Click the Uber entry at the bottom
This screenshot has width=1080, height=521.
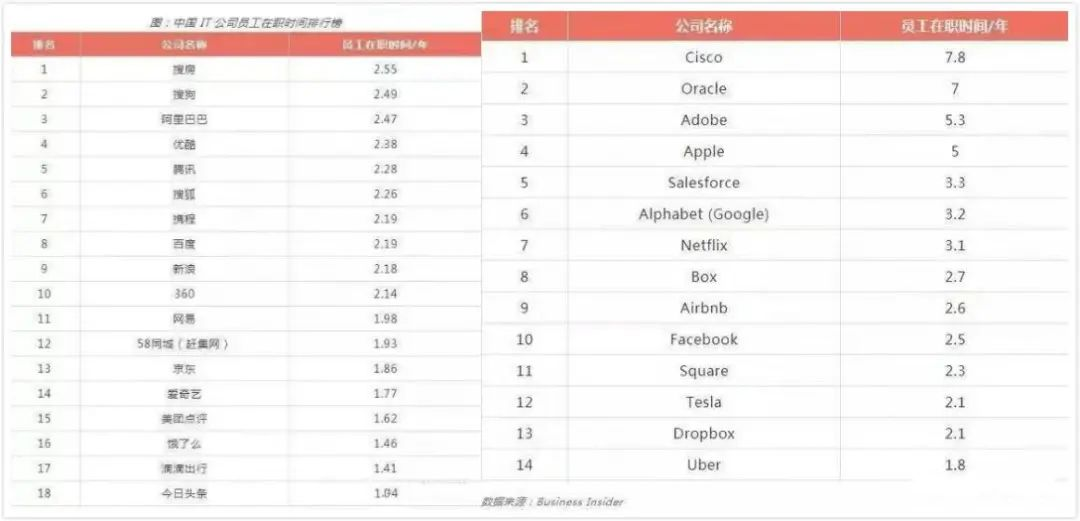(x=703, y=464)
